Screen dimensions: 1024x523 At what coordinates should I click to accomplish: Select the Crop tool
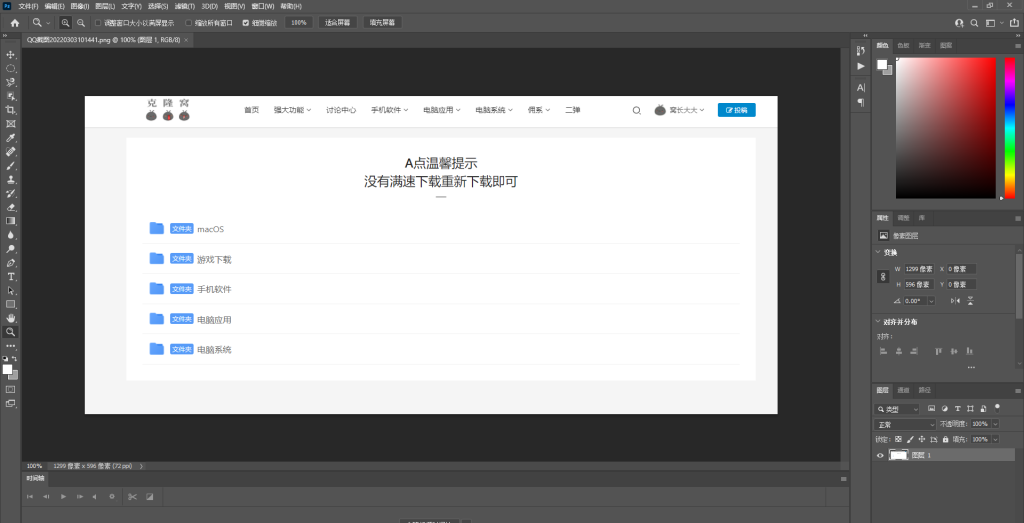pos(10,110)
